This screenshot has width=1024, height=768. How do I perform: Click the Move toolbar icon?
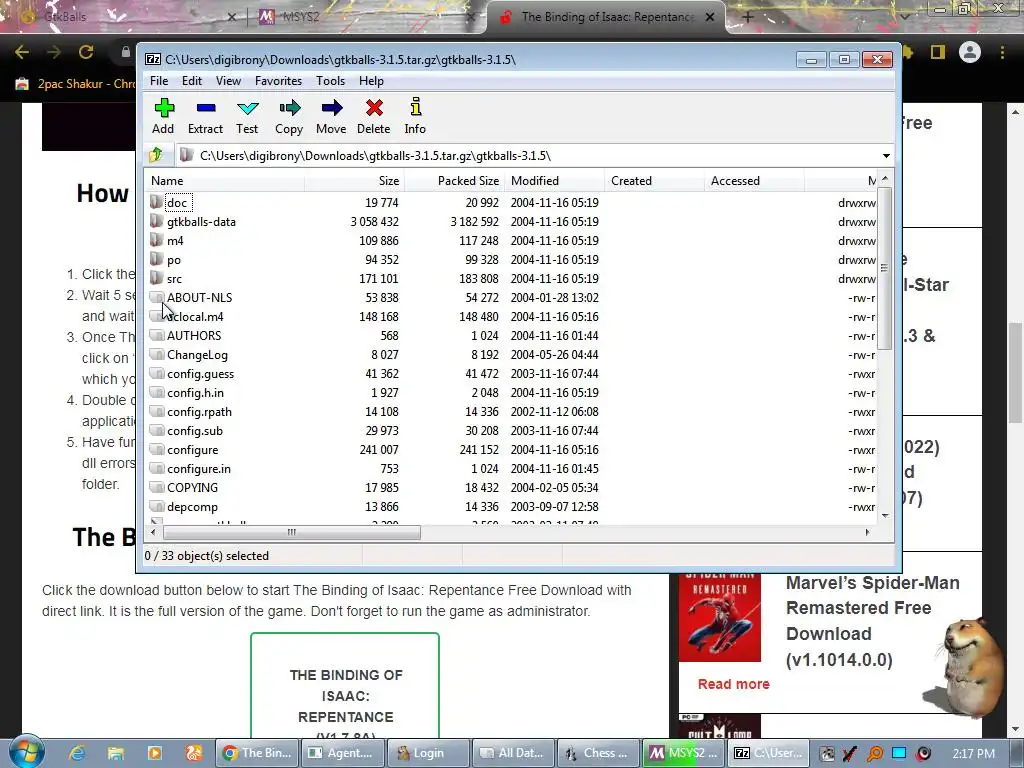coord(332,108)
